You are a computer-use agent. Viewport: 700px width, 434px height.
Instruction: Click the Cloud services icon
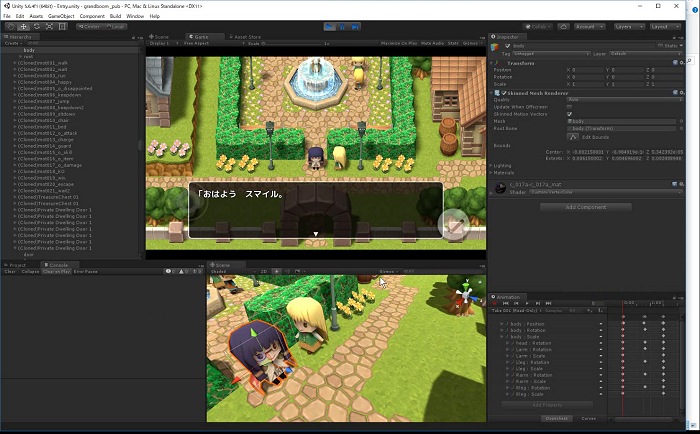[562, 27]
